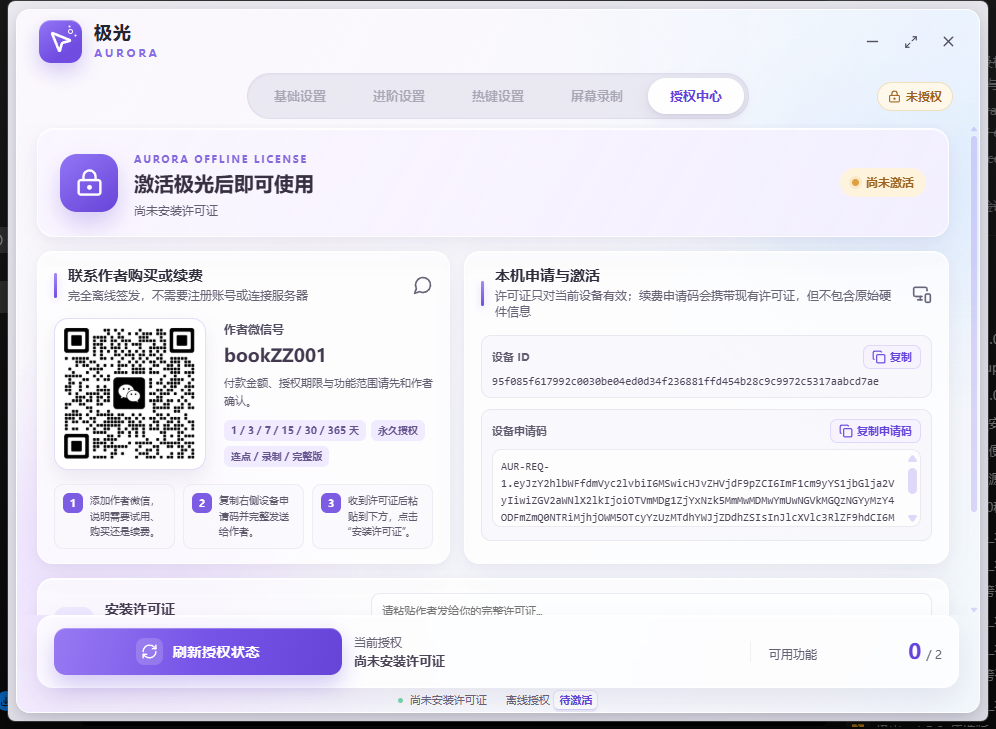Go to the 屏幕录制 tab
This screenshot has width=996, height=729.
(x=596, y=97)
